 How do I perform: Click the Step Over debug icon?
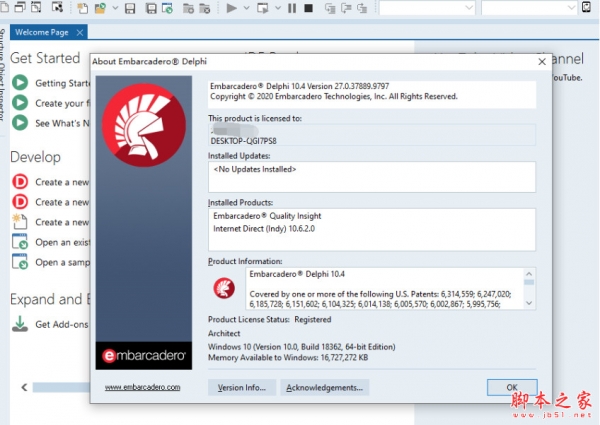[346, 8]
